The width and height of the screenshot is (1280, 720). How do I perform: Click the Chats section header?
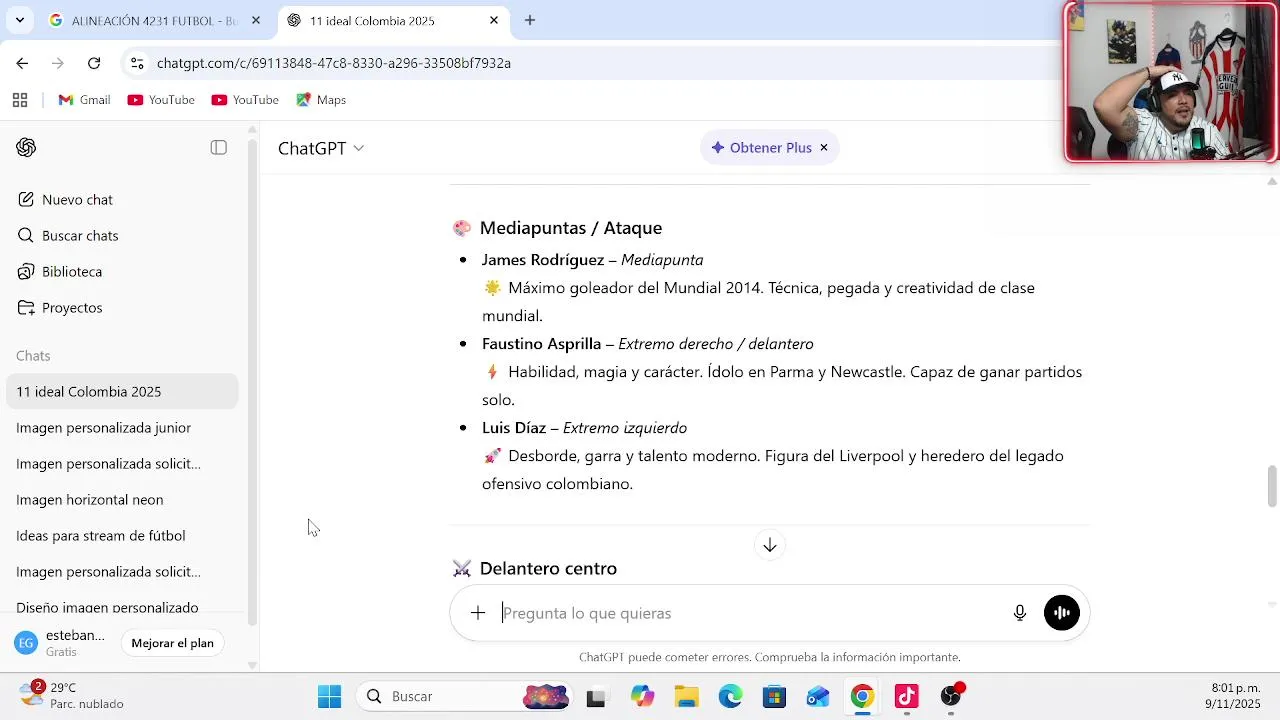click(x=33, y=356)
